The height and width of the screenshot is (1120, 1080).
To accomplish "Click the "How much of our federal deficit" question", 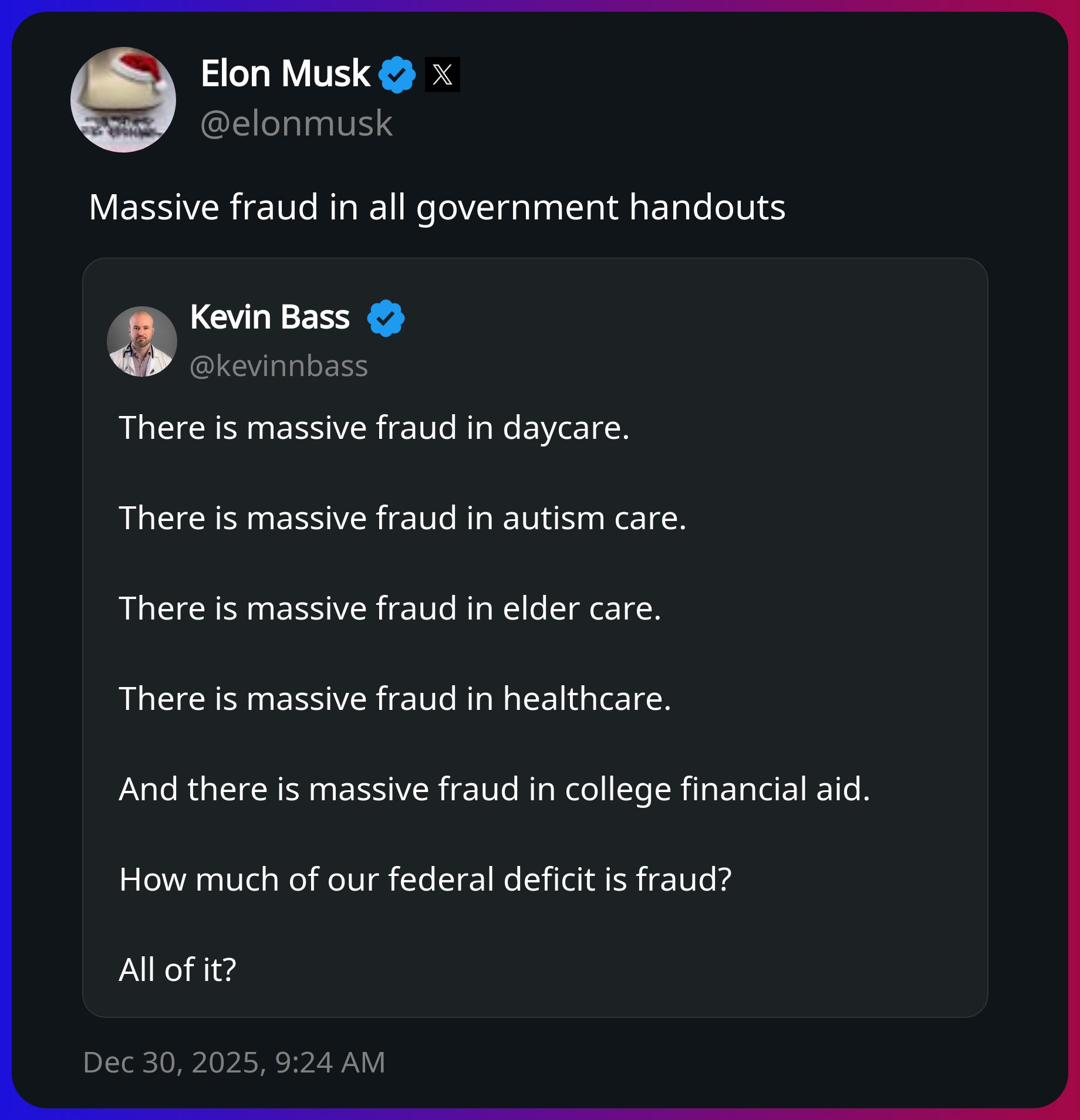I will click(x=425, y=879).
